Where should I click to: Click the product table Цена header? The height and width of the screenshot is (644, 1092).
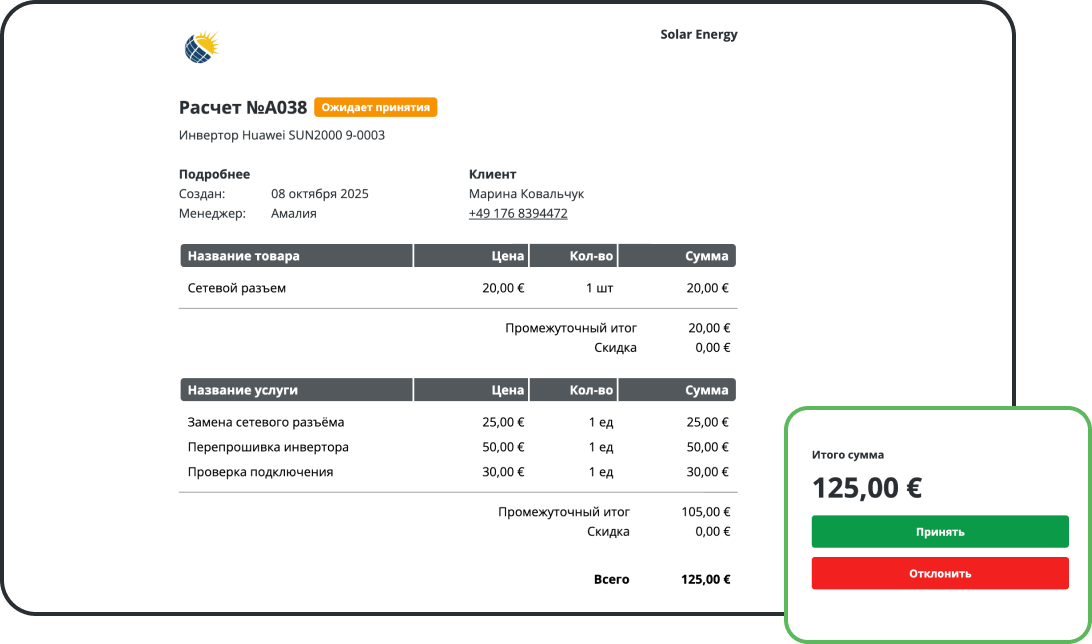[x=471, y=256]
